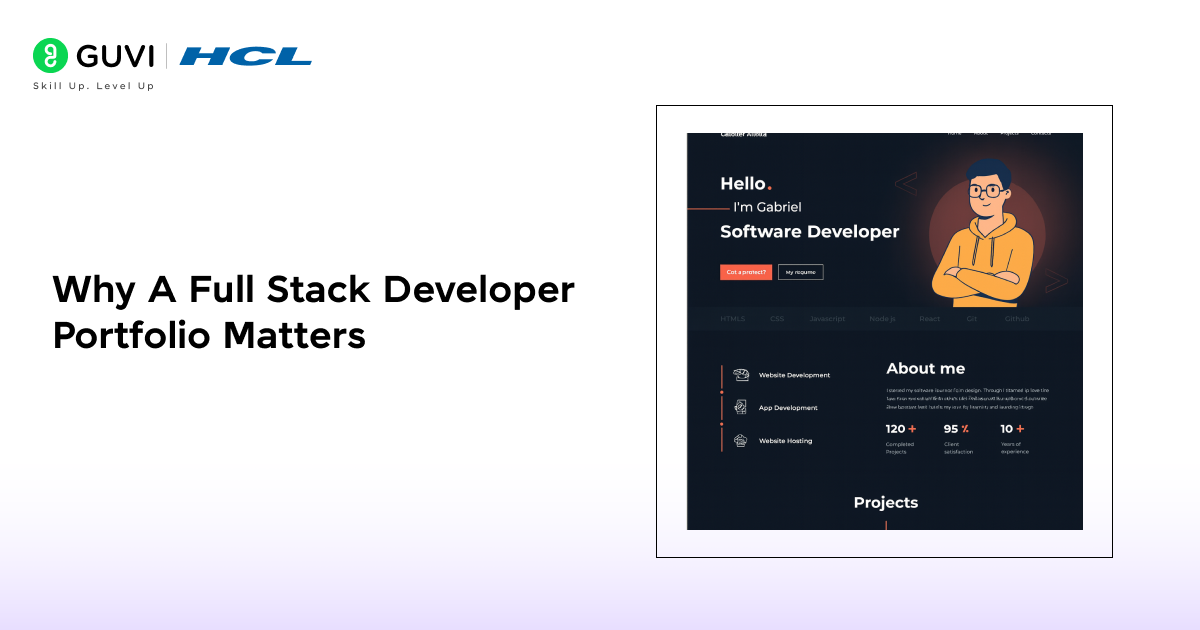Click the blue HCL logo
1200x630 pixels.
(x=246, y=56)
